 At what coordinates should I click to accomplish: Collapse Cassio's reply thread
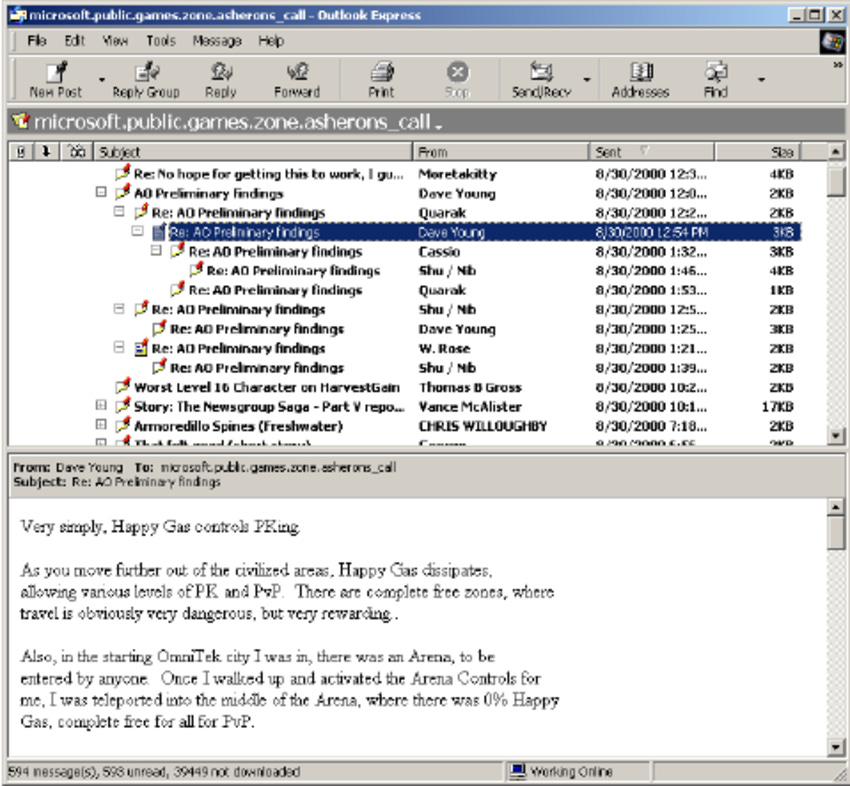click(156, 250)
